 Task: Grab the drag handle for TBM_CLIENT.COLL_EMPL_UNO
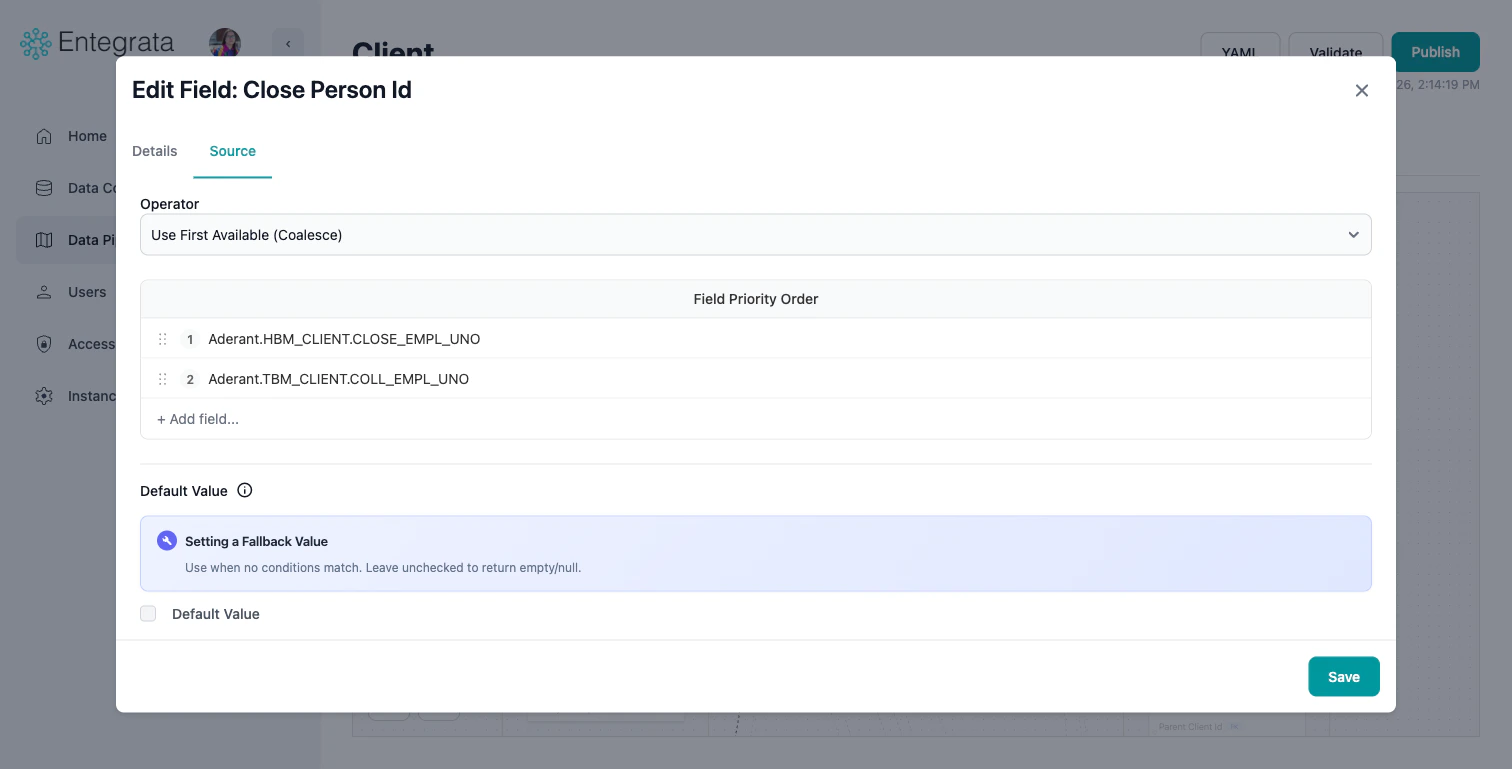162,379
